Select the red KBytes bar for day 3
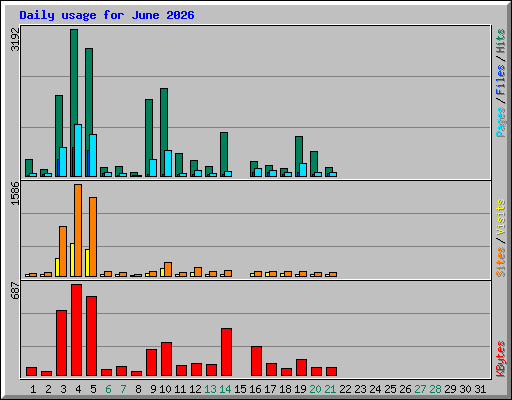Screen dimensions: 512x400 tap(61, 343)
